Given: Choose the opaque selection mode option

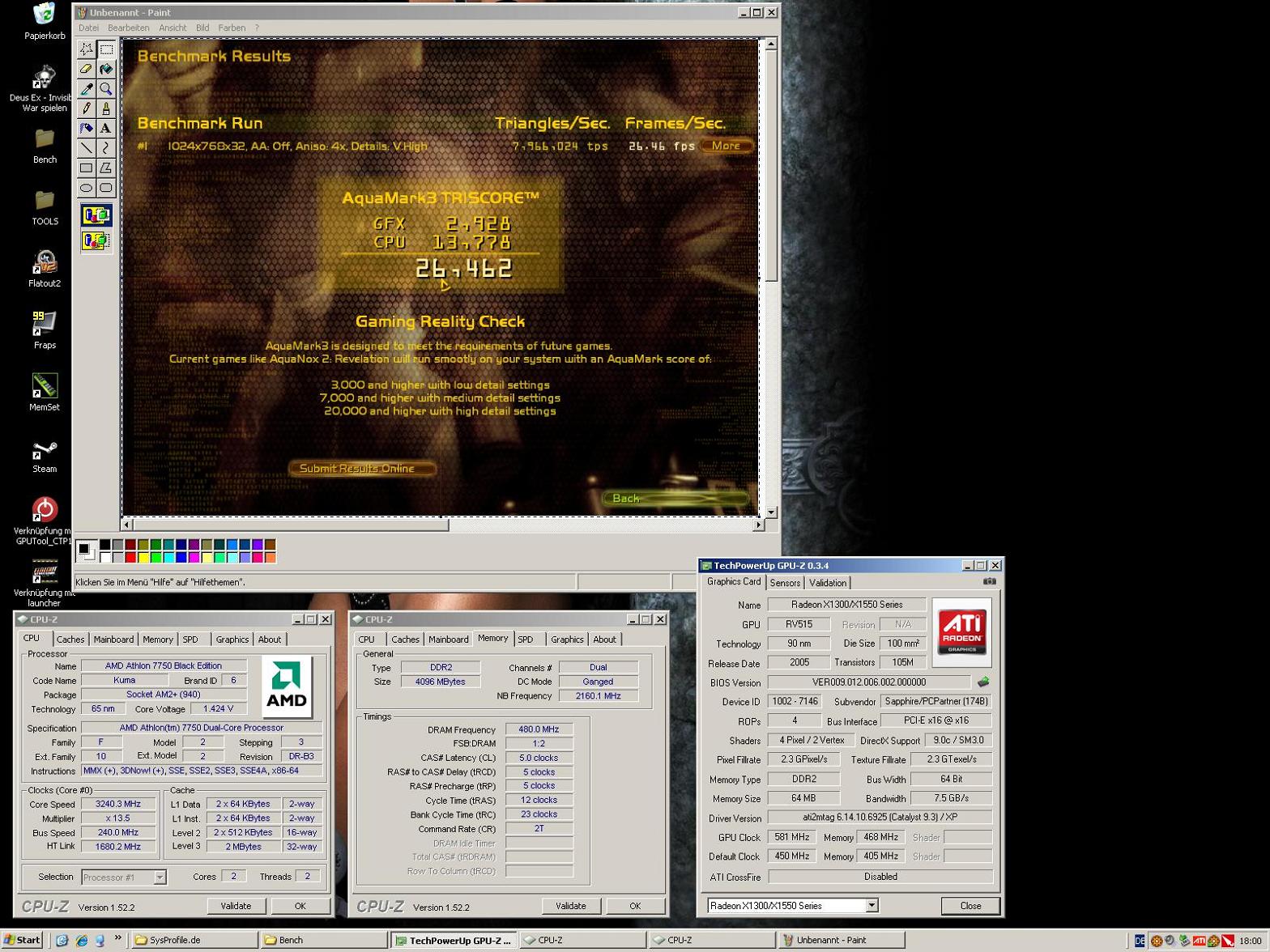Looking at the screenshot, I should (x=96, y=215).
